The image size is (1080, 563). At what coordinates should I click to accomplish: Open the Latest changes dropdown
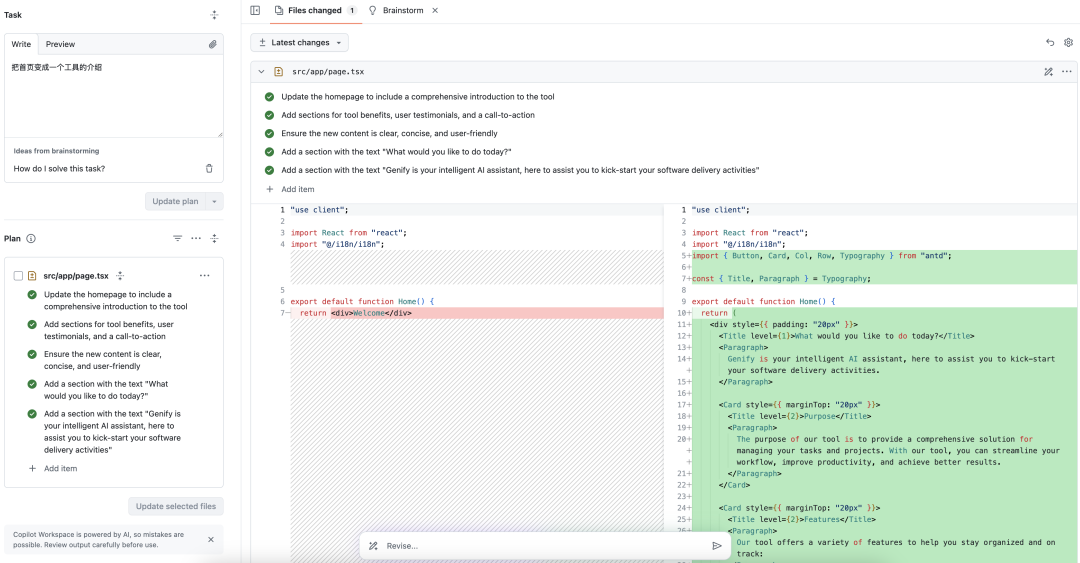click(x=300, y=43)
